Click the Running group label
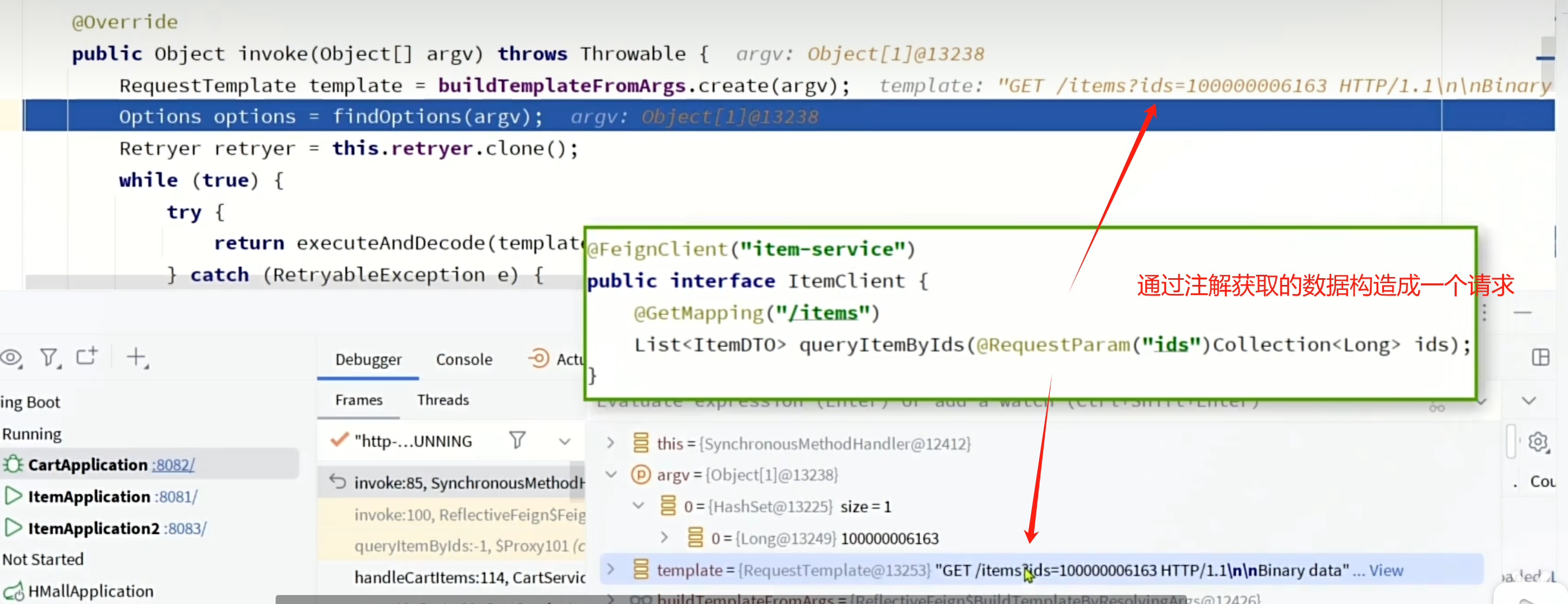 [x=31, y=434]
